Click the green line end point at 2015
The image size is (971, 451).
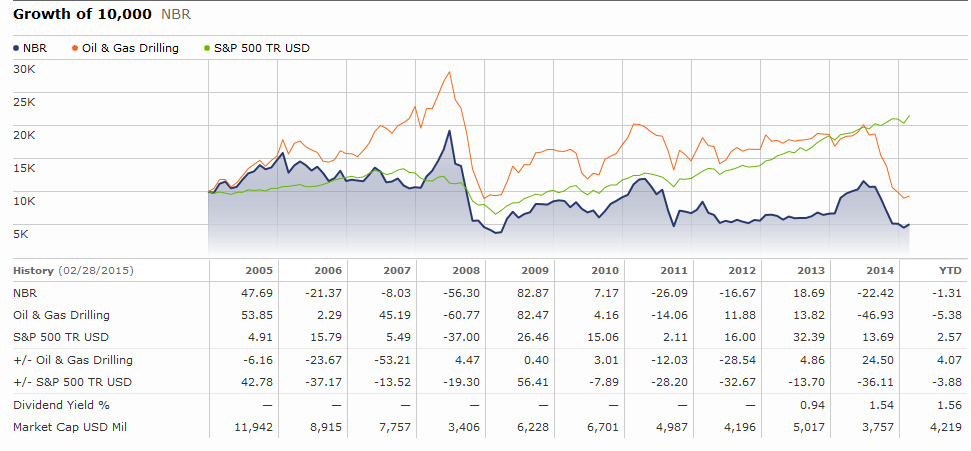click(908, 116)
